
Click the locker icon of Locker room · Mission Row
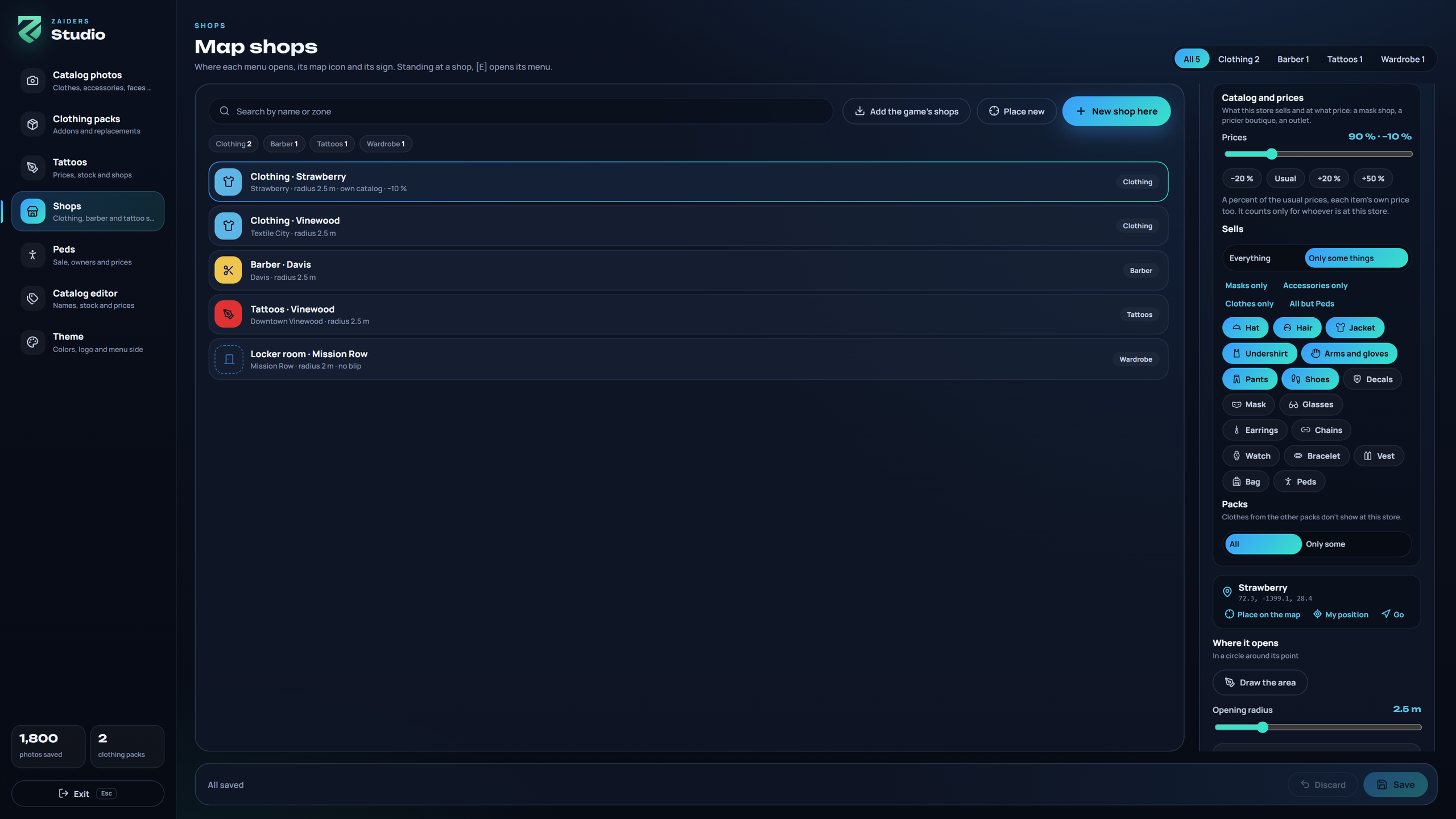click(229, 359)
